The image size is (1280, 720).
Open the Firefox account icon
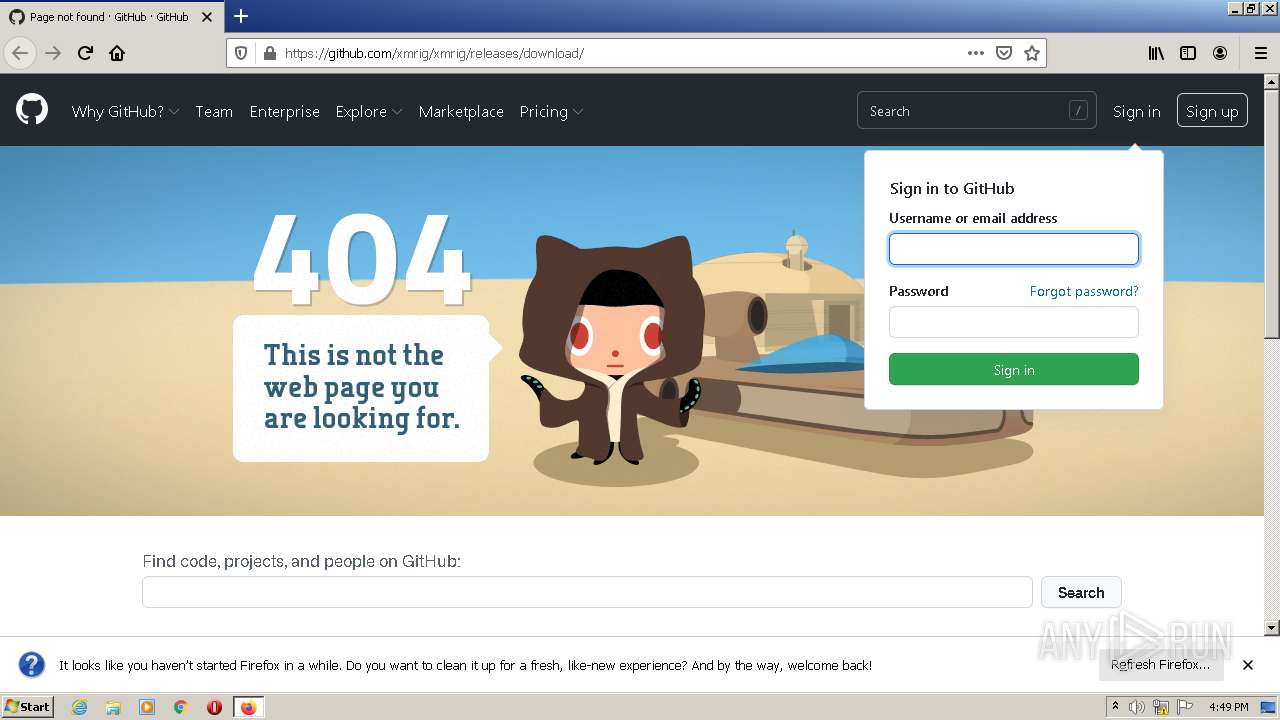click(1220, 53)
